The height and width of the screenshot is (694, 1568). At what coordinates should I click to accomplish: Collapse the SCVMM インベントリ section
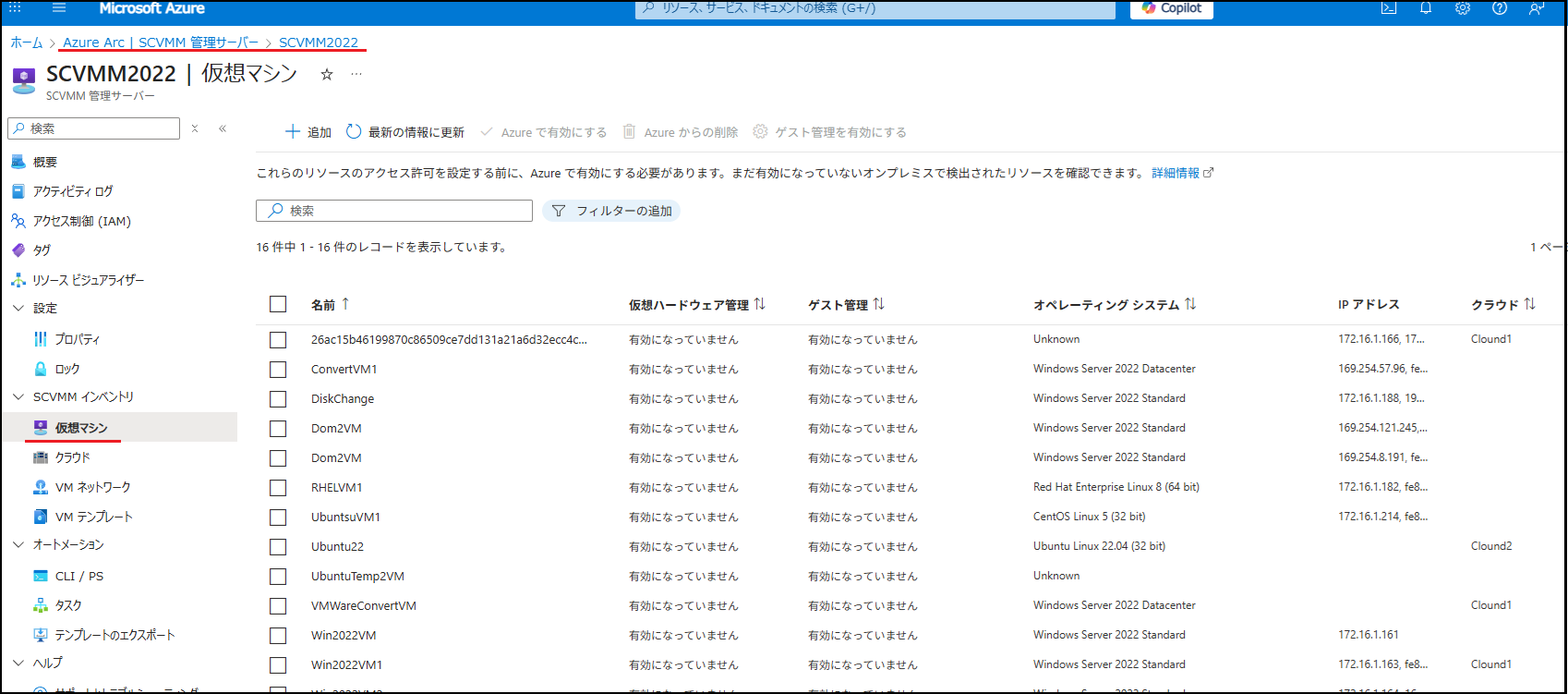18,397
